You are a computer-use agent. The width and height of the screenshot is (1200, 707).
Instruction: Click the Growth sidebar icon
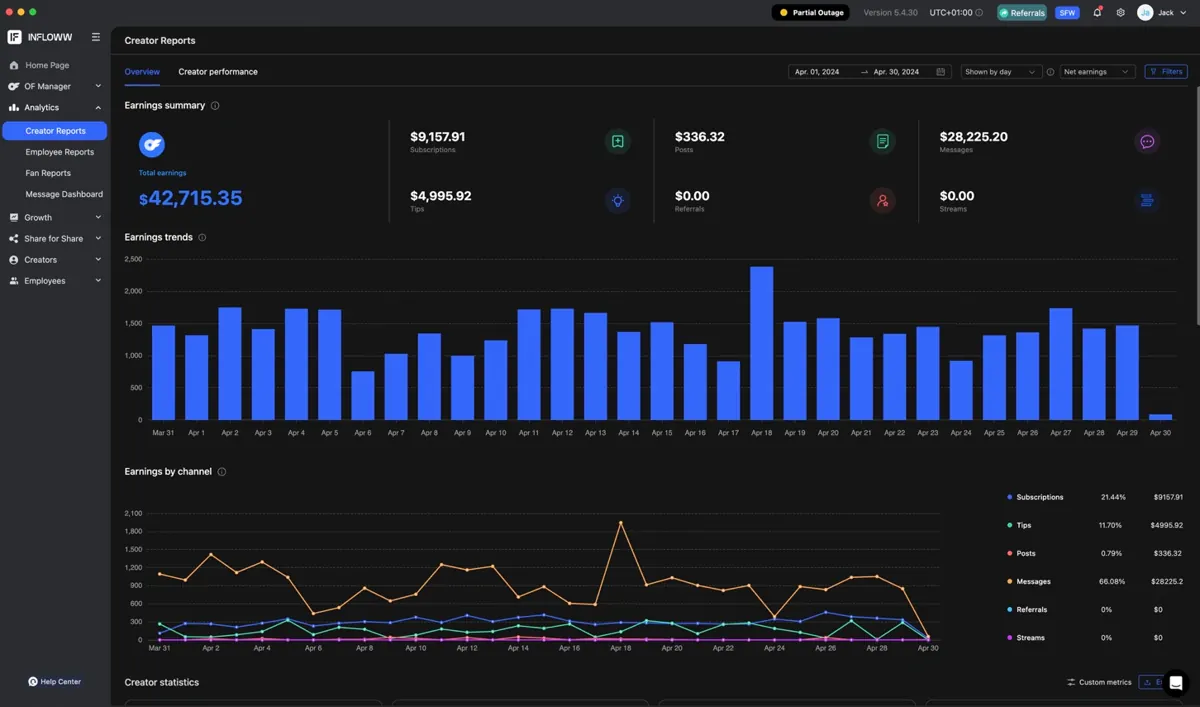[x=14, y=217]
